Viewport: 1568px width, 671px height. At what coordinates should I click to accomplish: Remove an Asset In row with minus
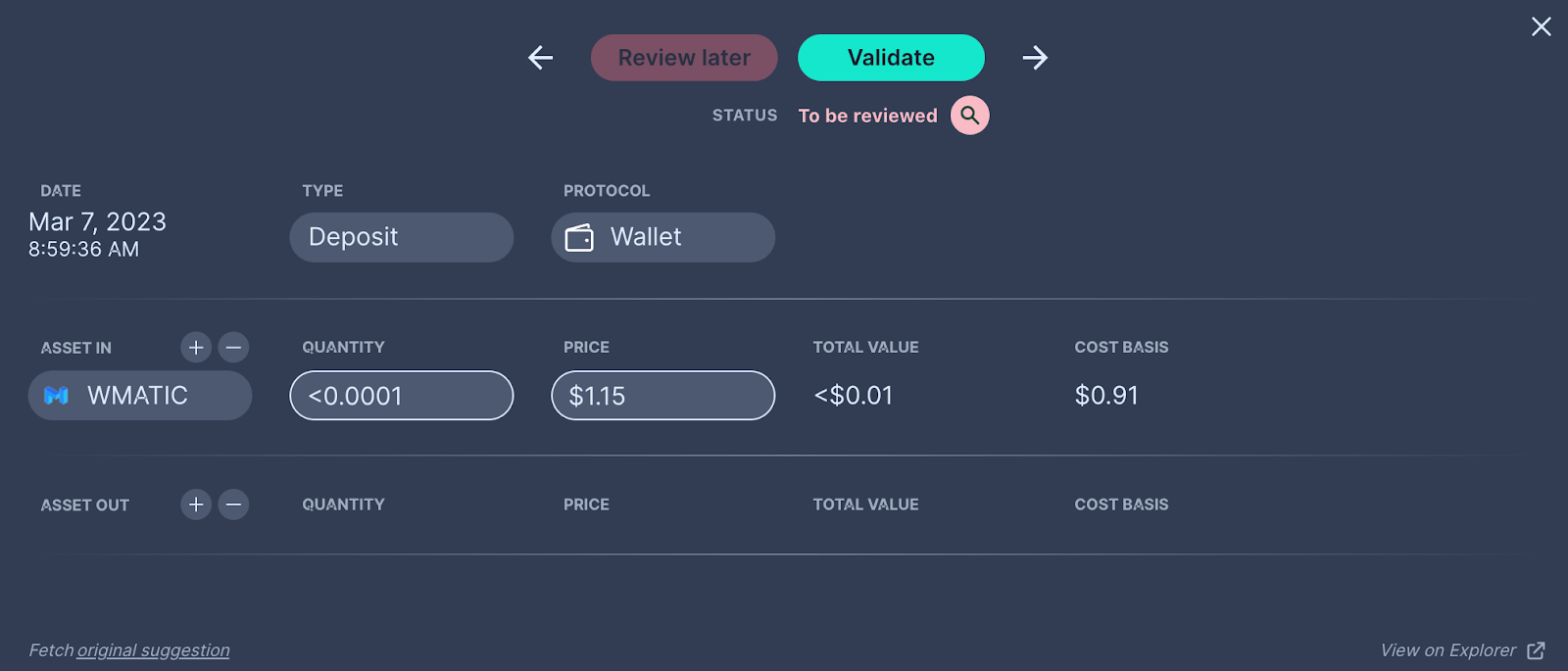click(x=233, y=347)
